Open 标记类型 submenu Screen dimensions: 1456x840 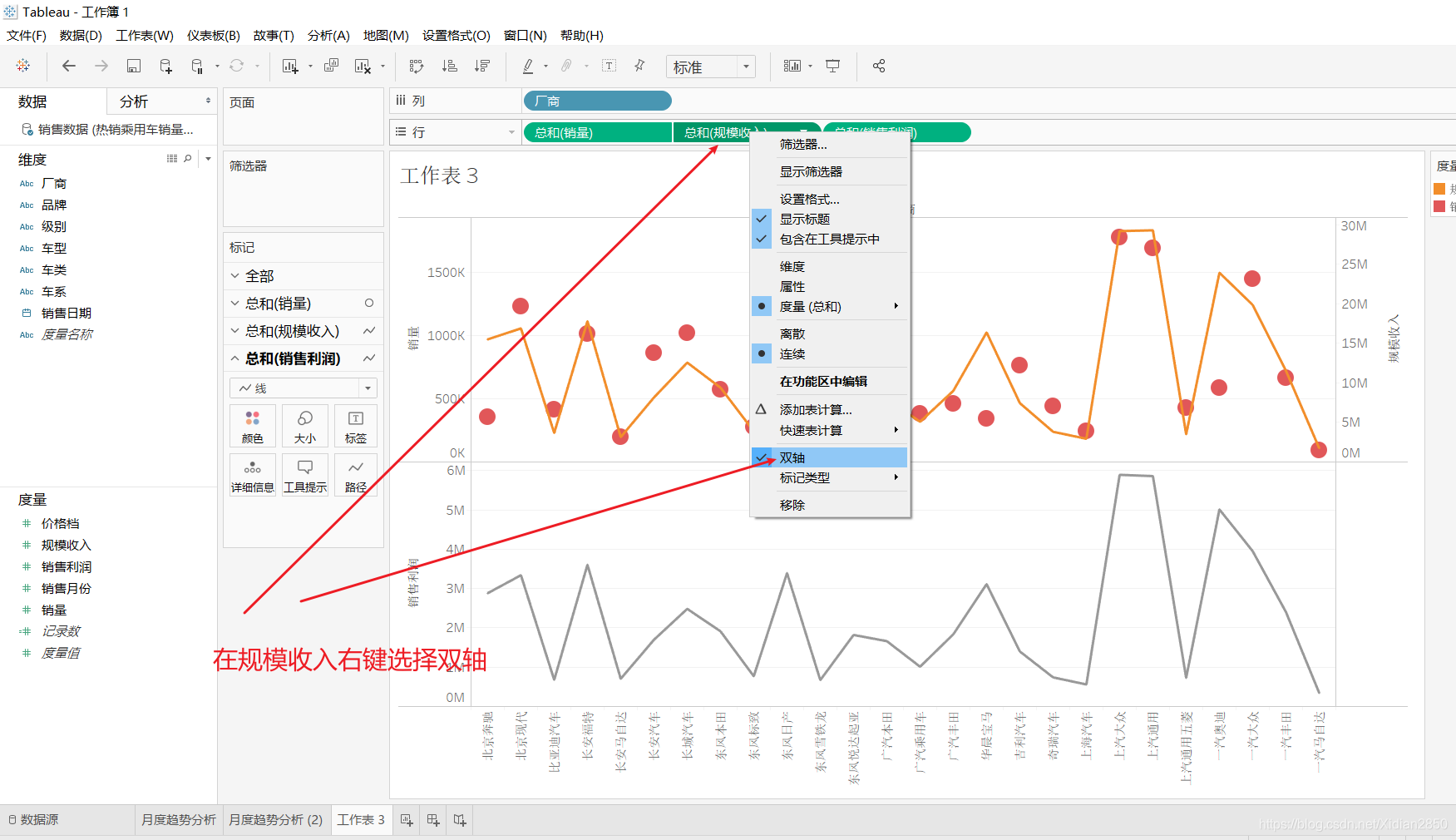[829, 477]
